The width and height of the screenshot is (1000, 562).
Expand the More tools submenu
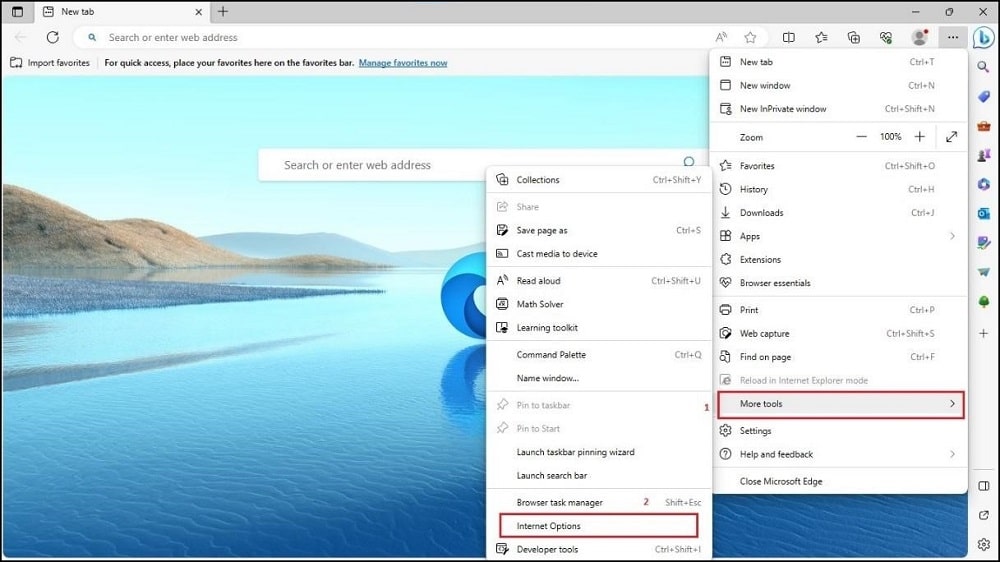(x=841, y=404)
